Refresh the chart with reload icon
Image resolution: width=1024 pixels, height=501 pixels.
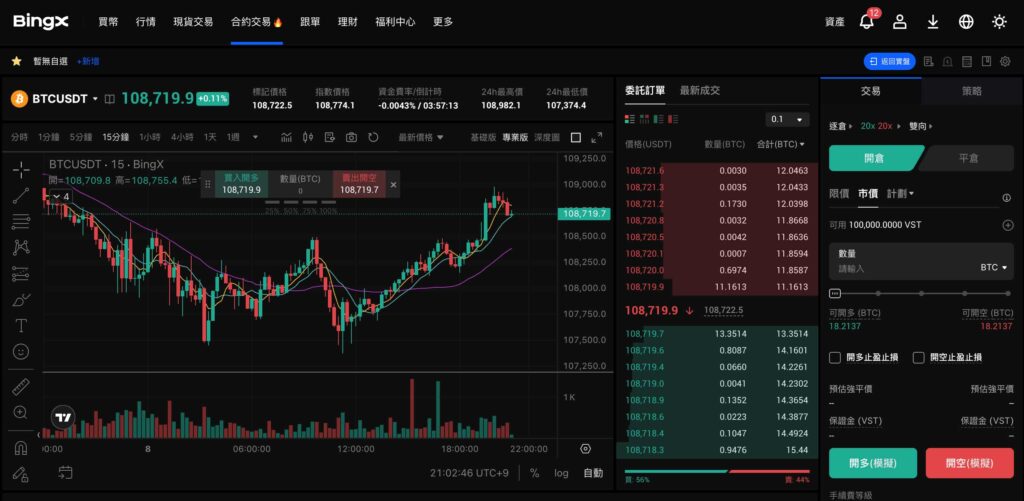point(374,137)
